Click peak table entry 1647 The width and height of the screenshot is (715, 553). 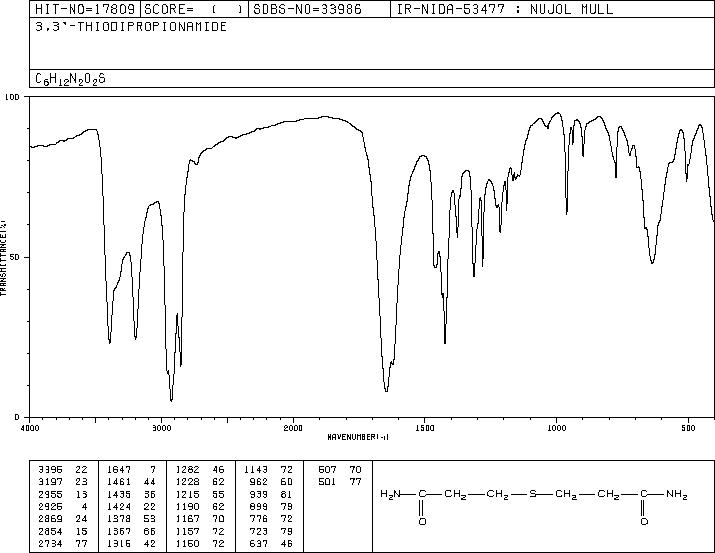(x=119, y=470)
